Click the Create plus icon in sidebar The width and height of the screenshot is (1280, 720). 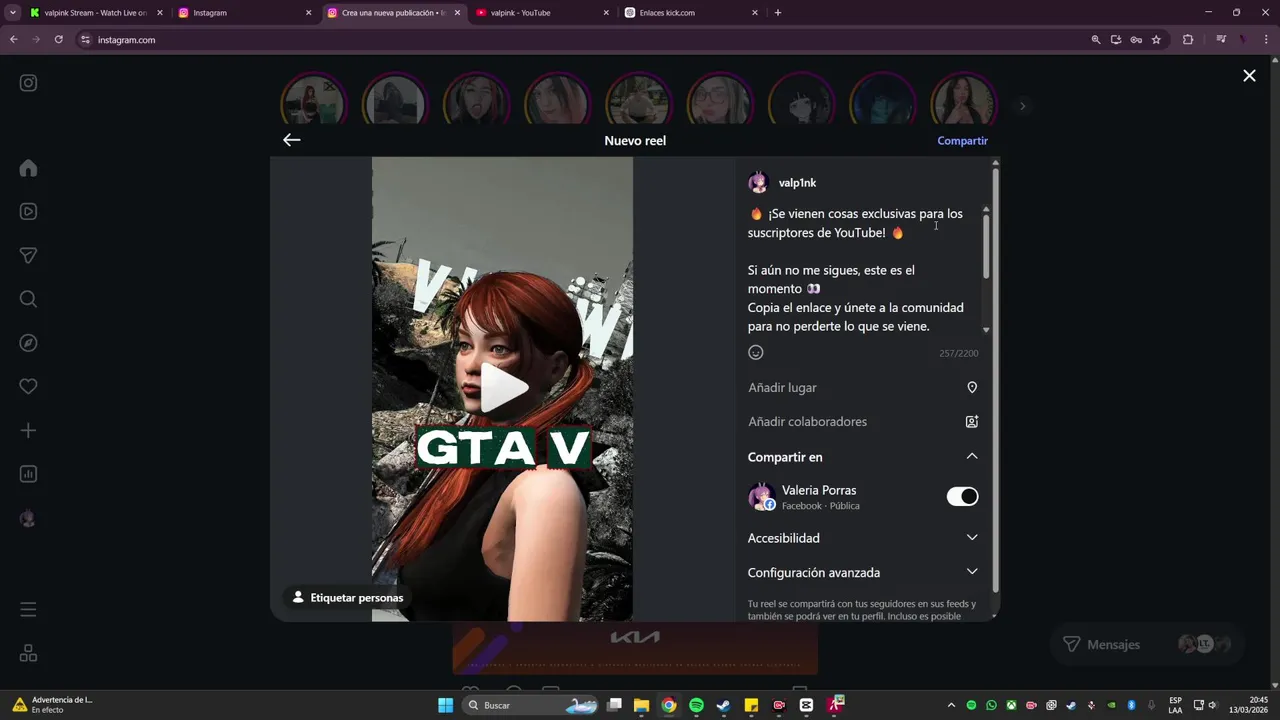(28, 430)
